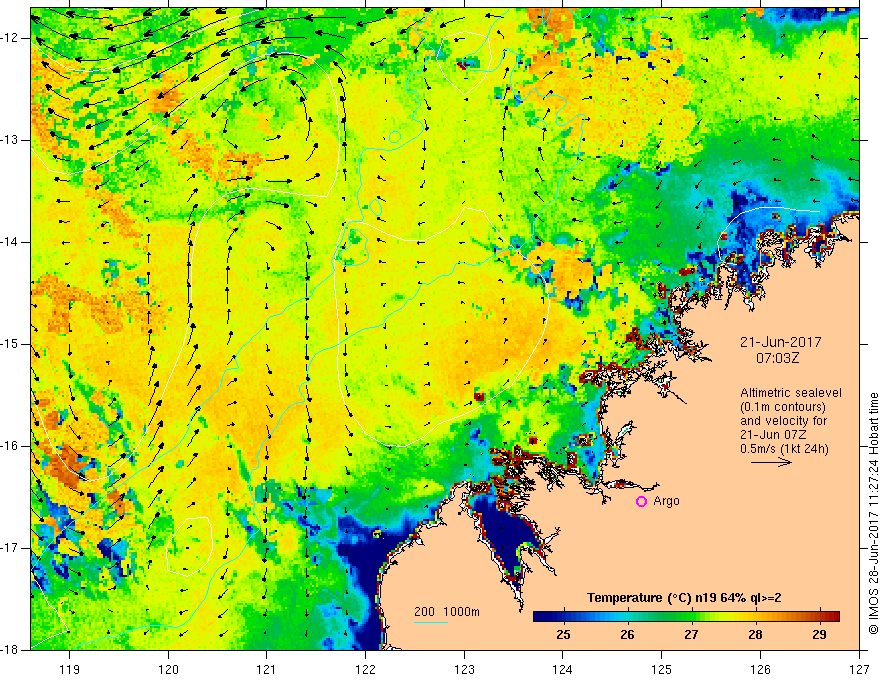Viewport: 880px width, 680px height.
Task: Click the 0.5m/s (1kt 24h) scale text
Action: click(x=784, y=449)
